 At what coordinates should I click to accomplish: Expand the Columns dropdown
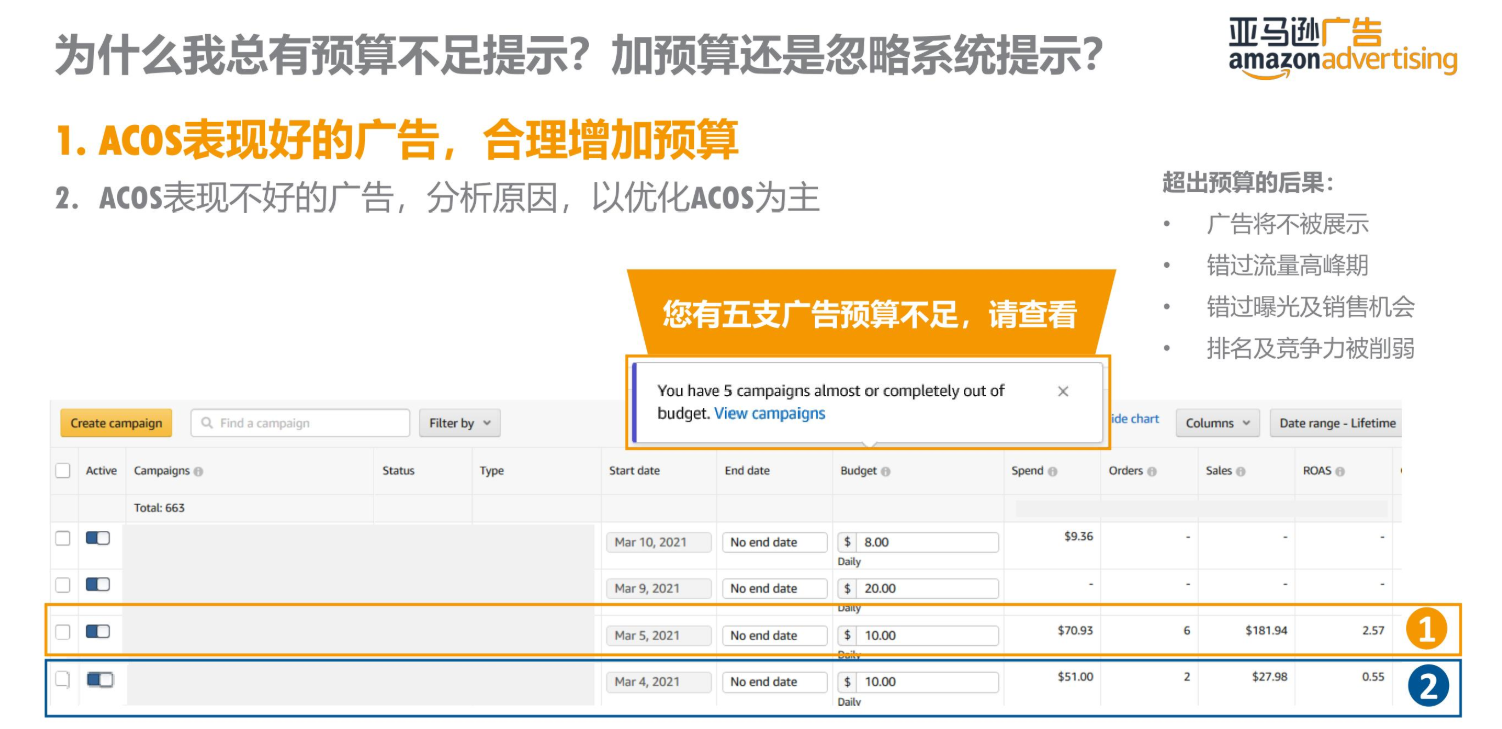(1217, 423)
